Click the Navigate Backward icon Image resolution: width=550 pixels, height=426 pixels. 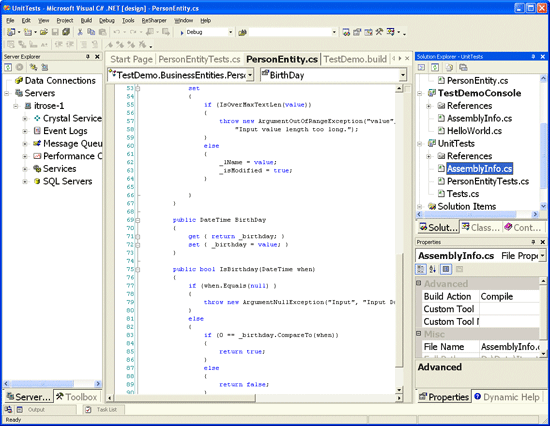[x=150, y=32]
